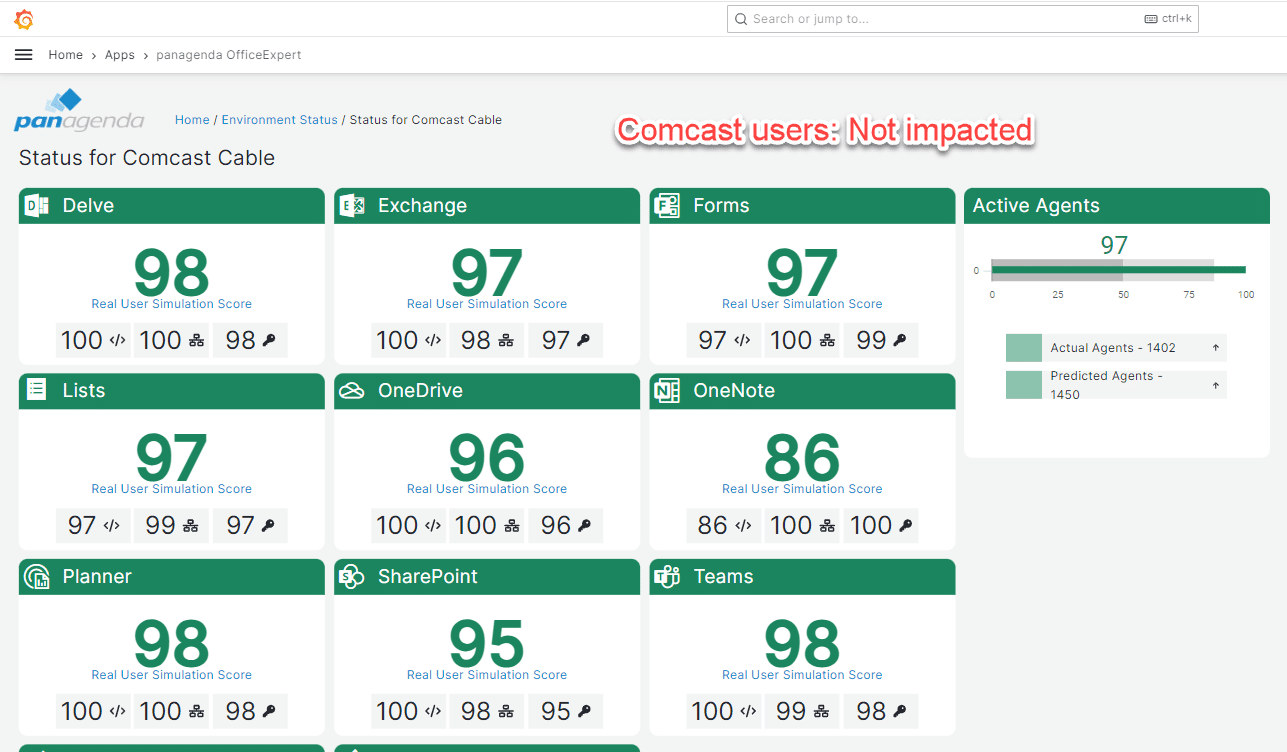The height and width of the screenshot is (752, 1287).
Task: Click the Grafana logo icon
Action: pyautogui.click(x=24, y=19)
